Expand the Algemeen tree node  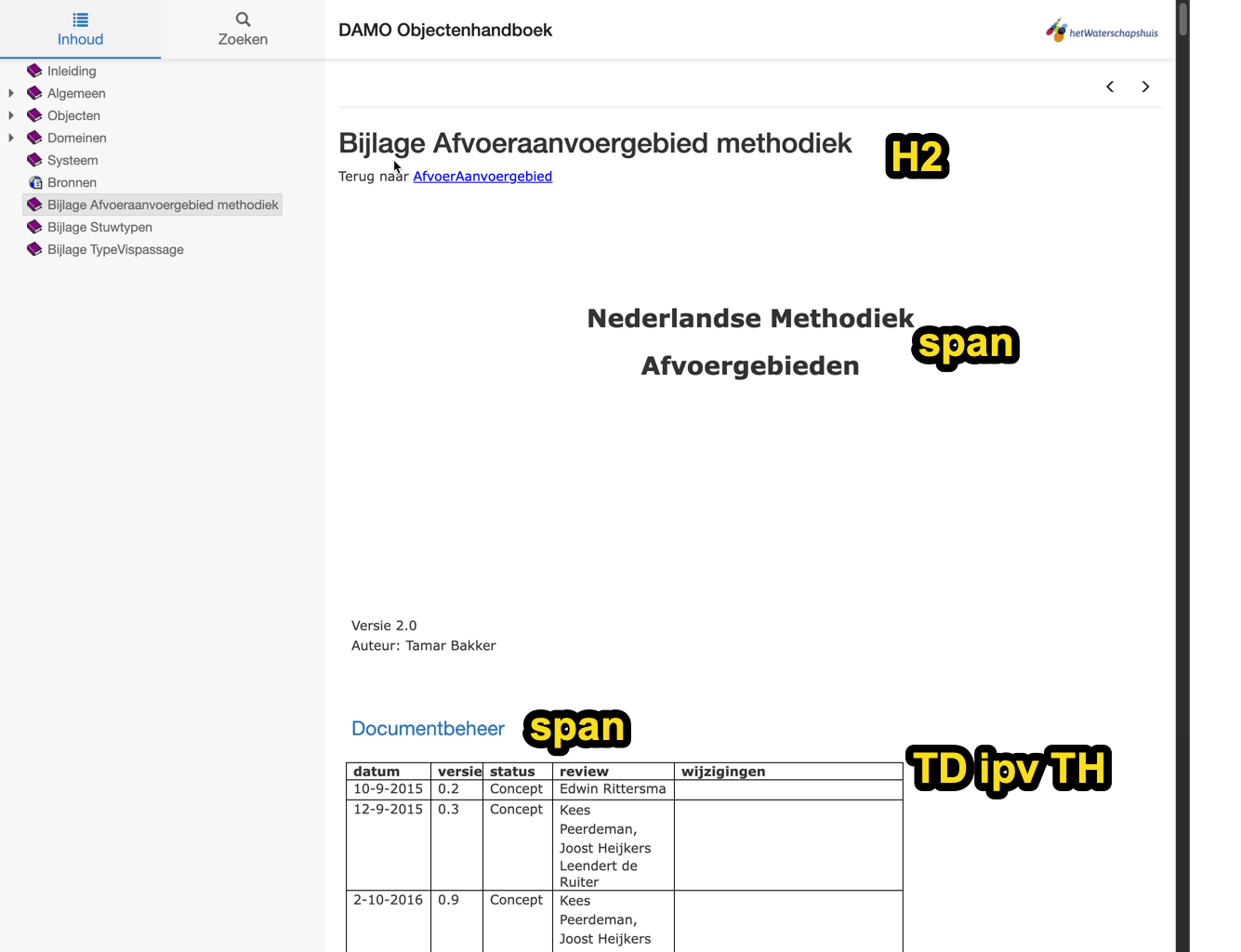pyautogui.click(x=11, y=93)
